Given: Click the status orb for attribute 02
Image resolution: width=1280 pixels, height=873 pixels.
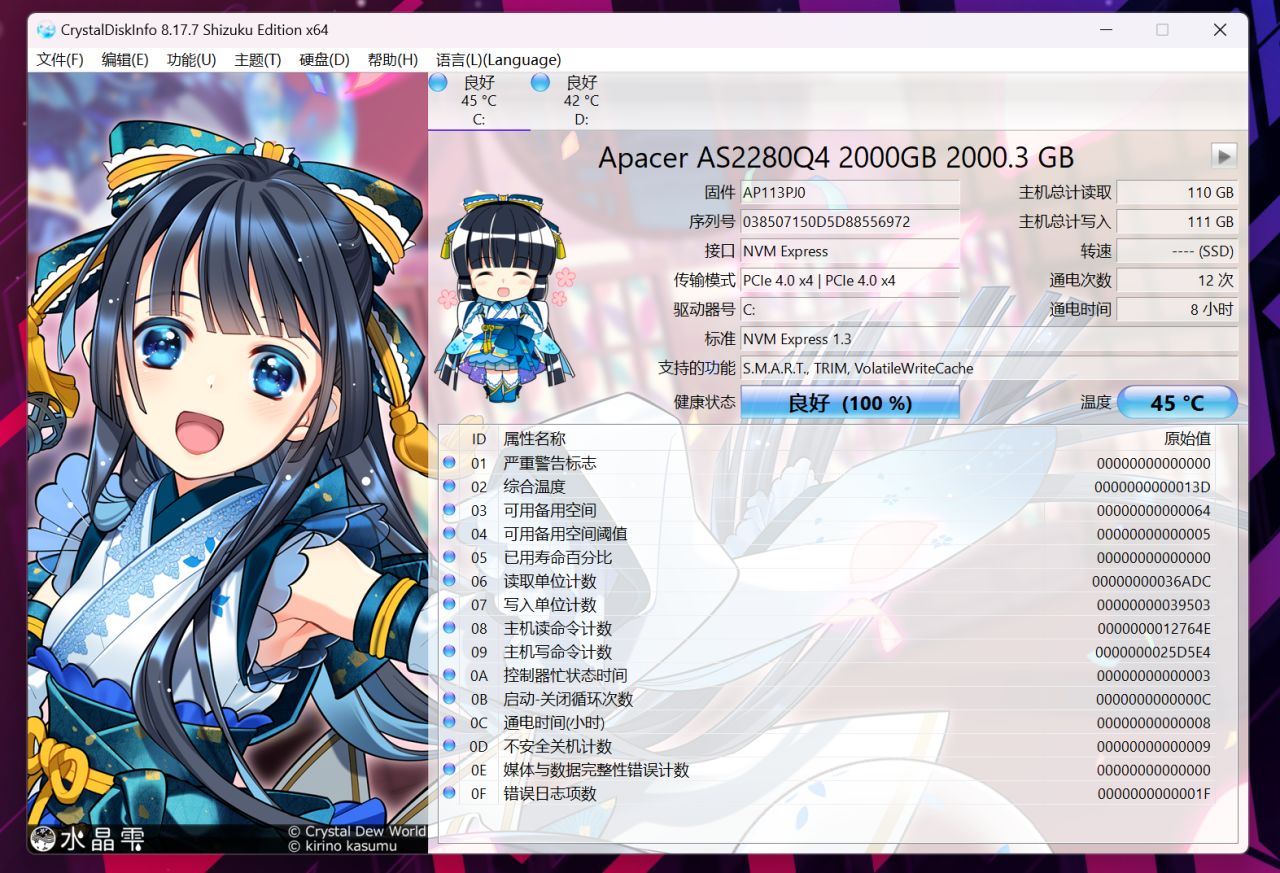Looking at the screenshot, I should [x=449, y=487].
